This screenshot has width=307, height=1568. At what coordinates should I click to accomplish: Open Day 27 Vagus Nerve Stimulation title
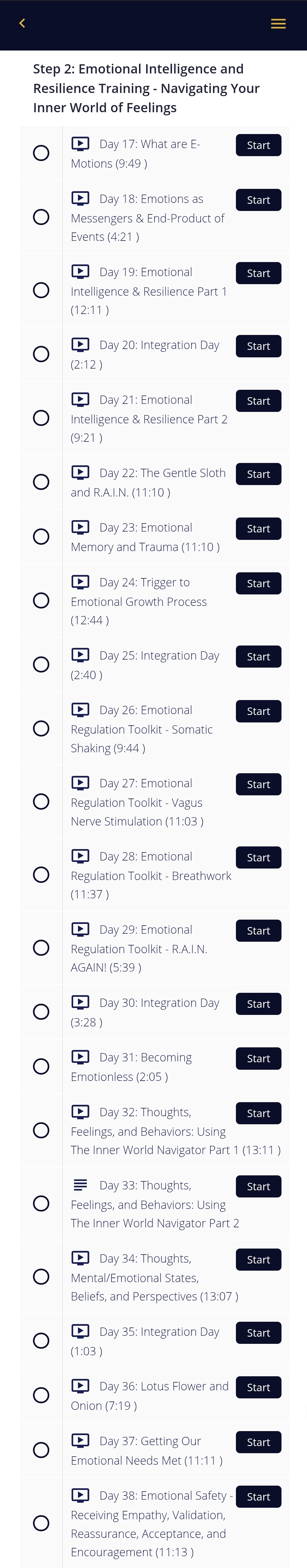pyautogui.click(x=137, y=802)
